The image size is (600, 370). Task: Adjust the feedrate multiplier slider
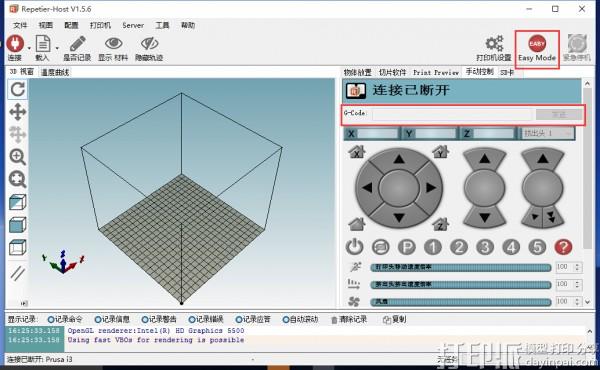(461, 267)
